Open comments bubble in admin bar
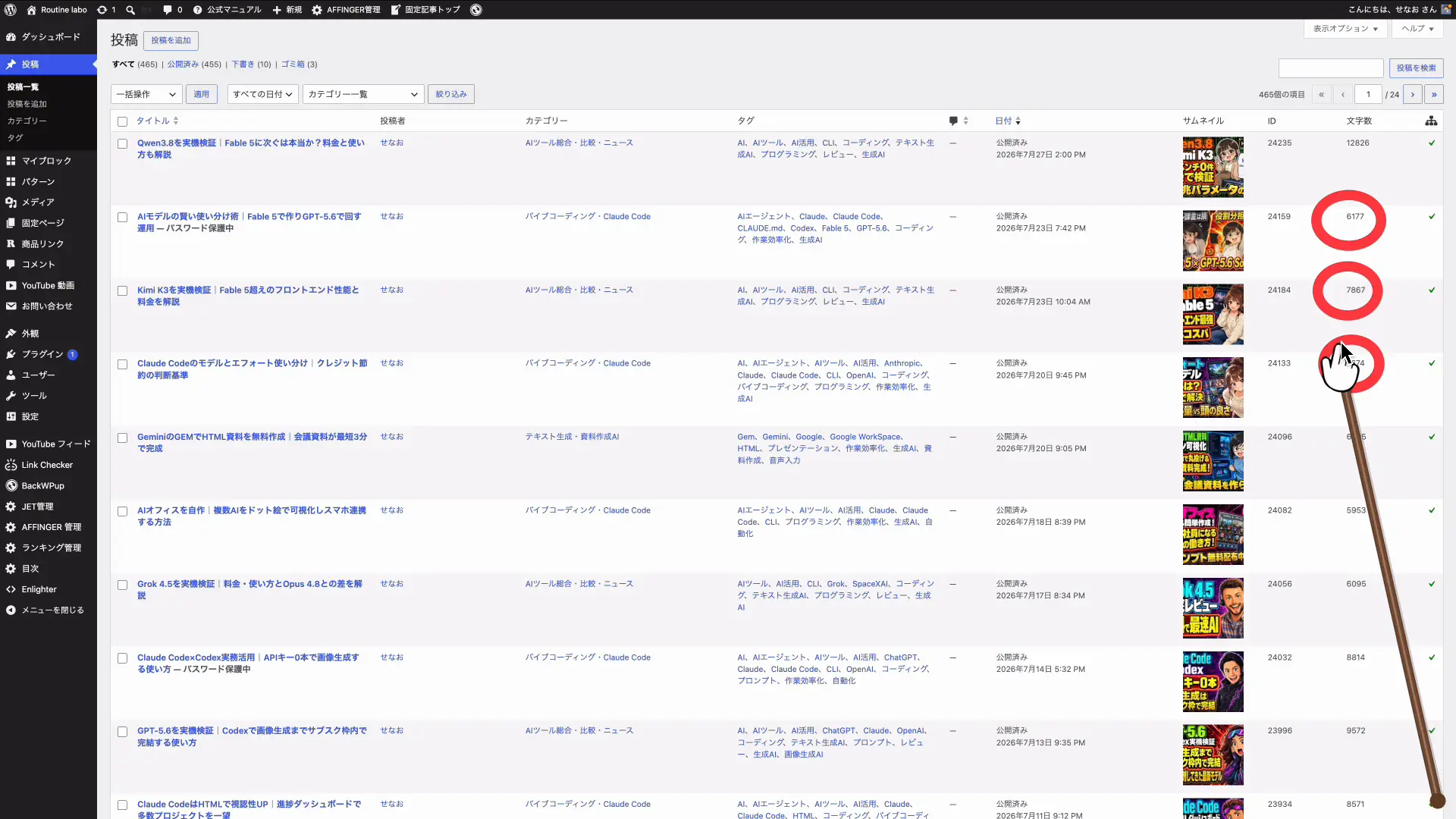Viewport: 1456px width, 819px height. (x=172, y=10)
